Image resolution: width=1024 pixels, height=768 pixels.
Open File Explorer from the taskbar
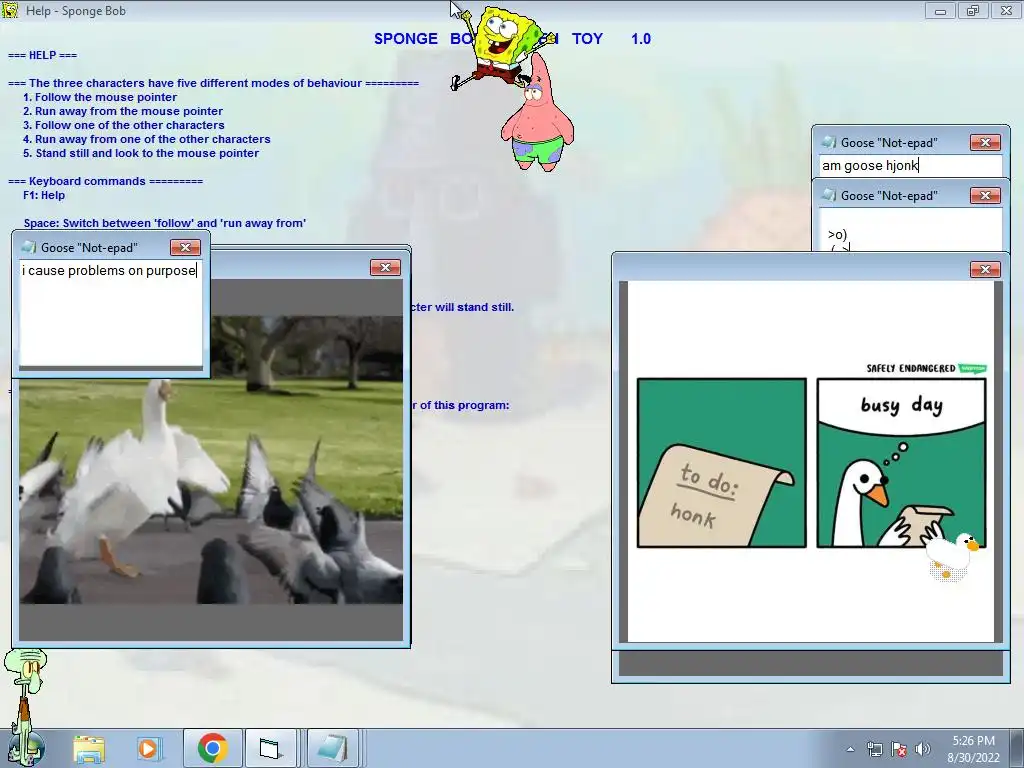click(x=89, y=748)
